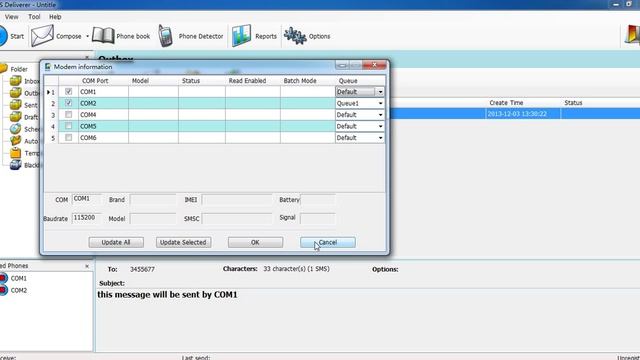This screenshot has width=640, height=360.
Task: Open the Queue dropdown for COM1
Action: click(380, 92)
